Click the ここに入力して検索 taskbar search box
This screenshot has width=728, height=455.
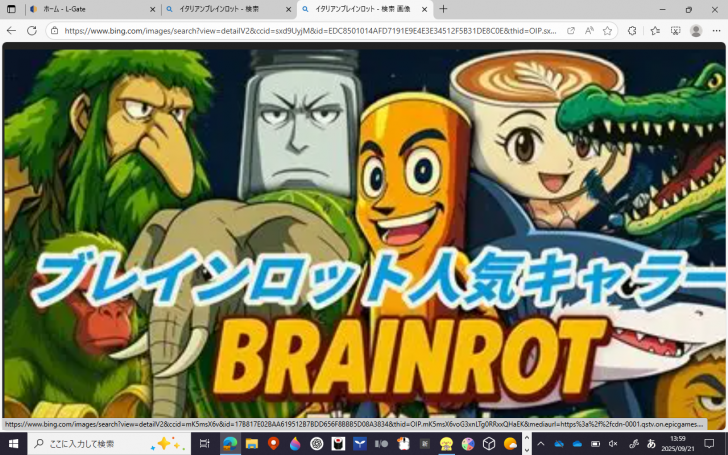click(x=109, y=443)
